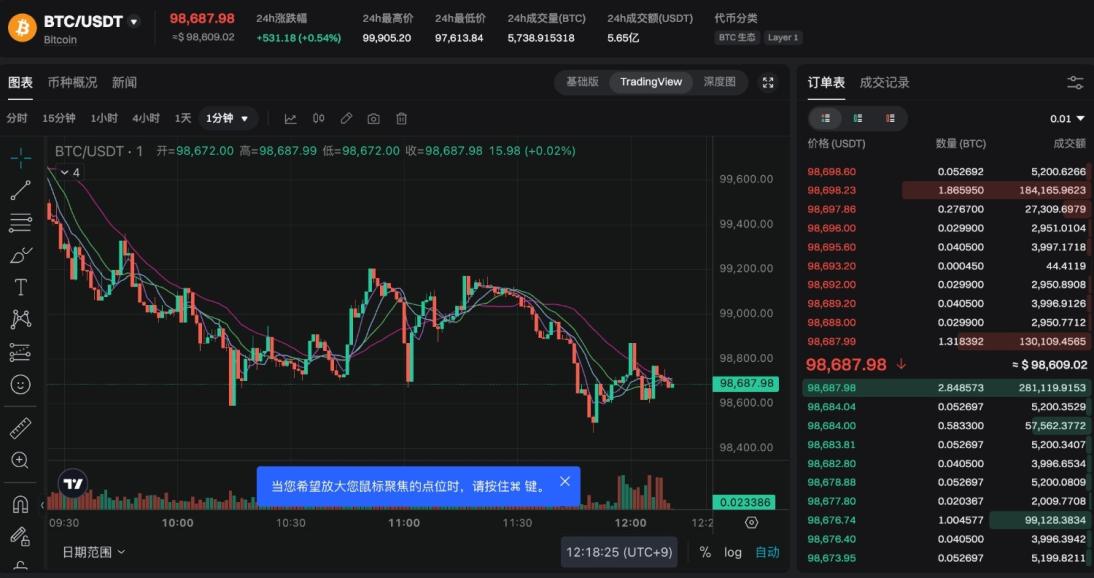This screenshot has width=1094, height=578.
Task: Toggle percentage scale with % button
Action: click(704, 552)
